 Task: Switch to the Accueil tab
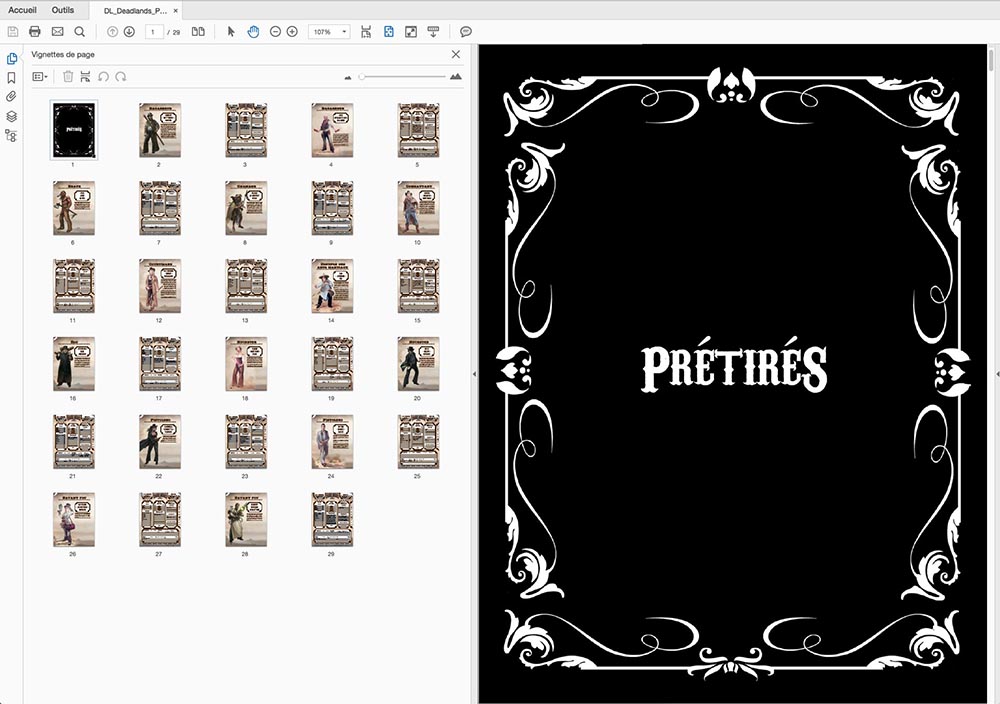(x=22, y=9)
